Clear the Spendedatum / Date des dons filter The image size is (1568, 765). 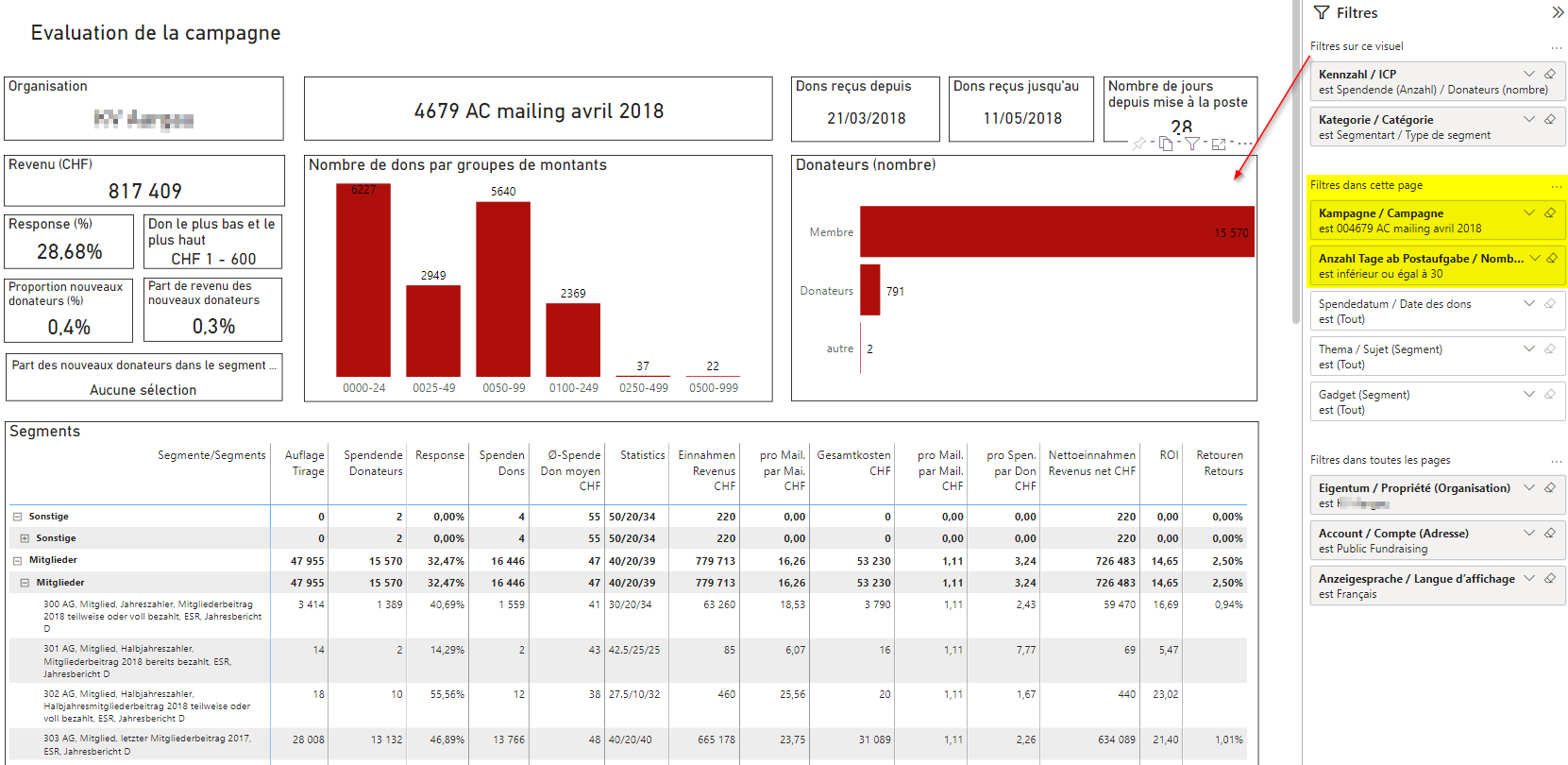pos(1550,303)
